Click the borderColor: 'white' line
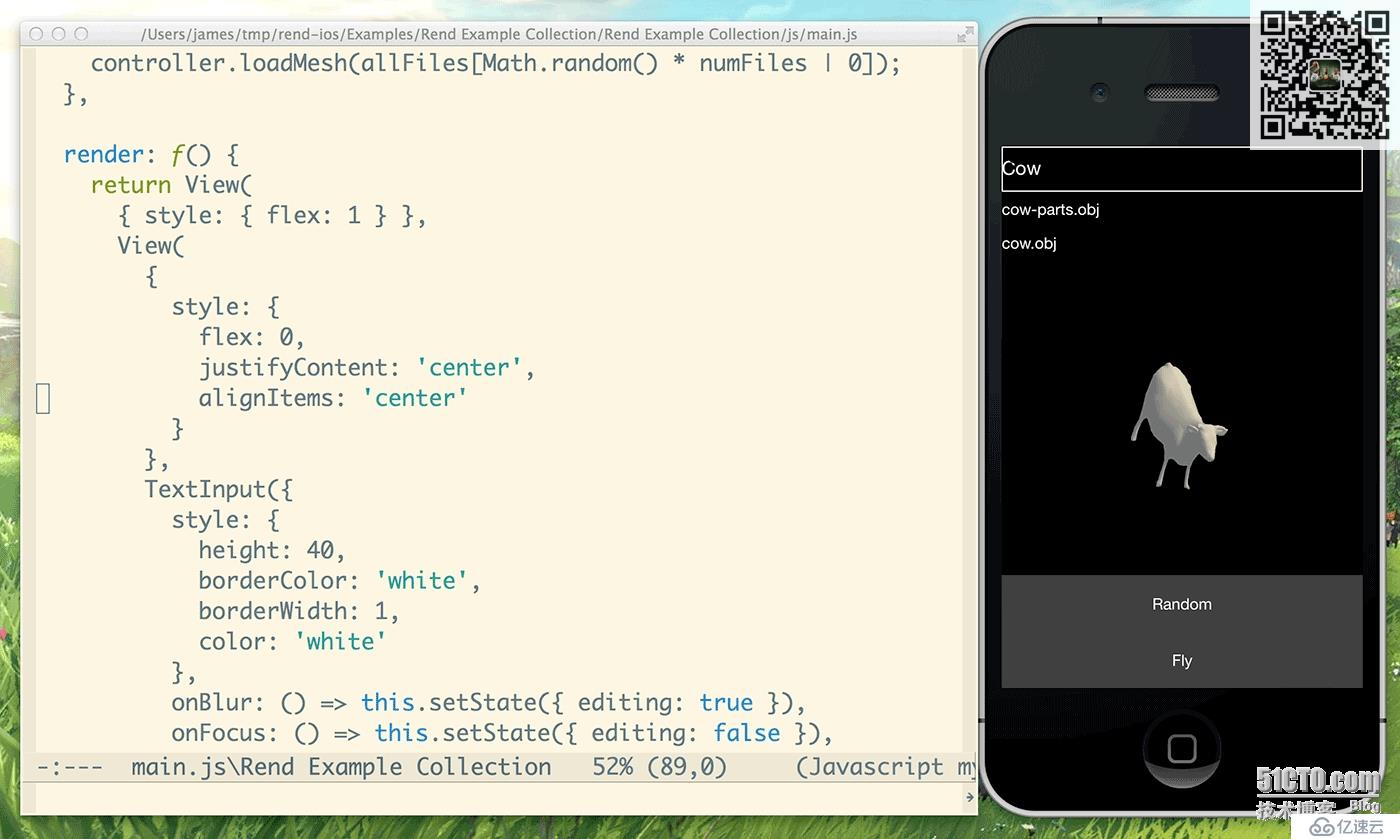Viewport: 1400px width, 839px height. 340,580
